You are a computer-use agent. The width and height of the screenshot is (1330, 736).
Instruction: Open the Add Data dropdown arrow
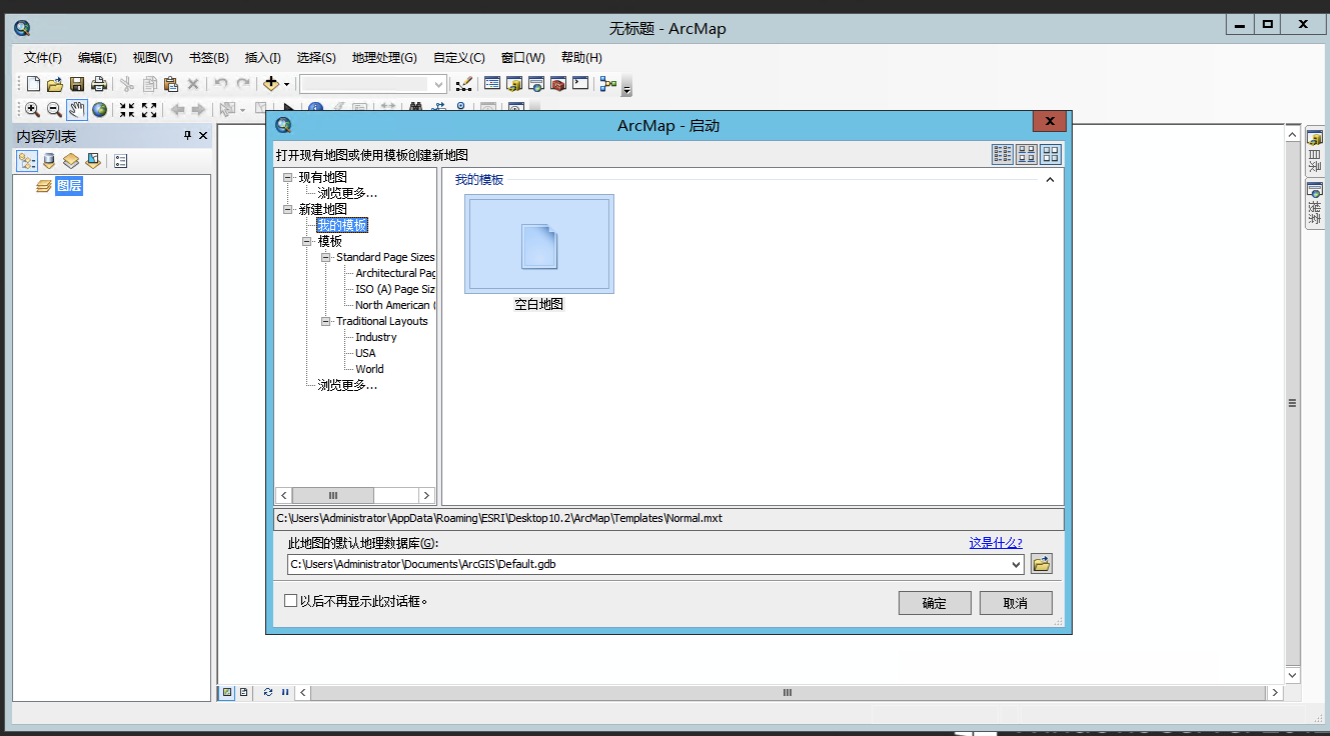click(286, 84)
